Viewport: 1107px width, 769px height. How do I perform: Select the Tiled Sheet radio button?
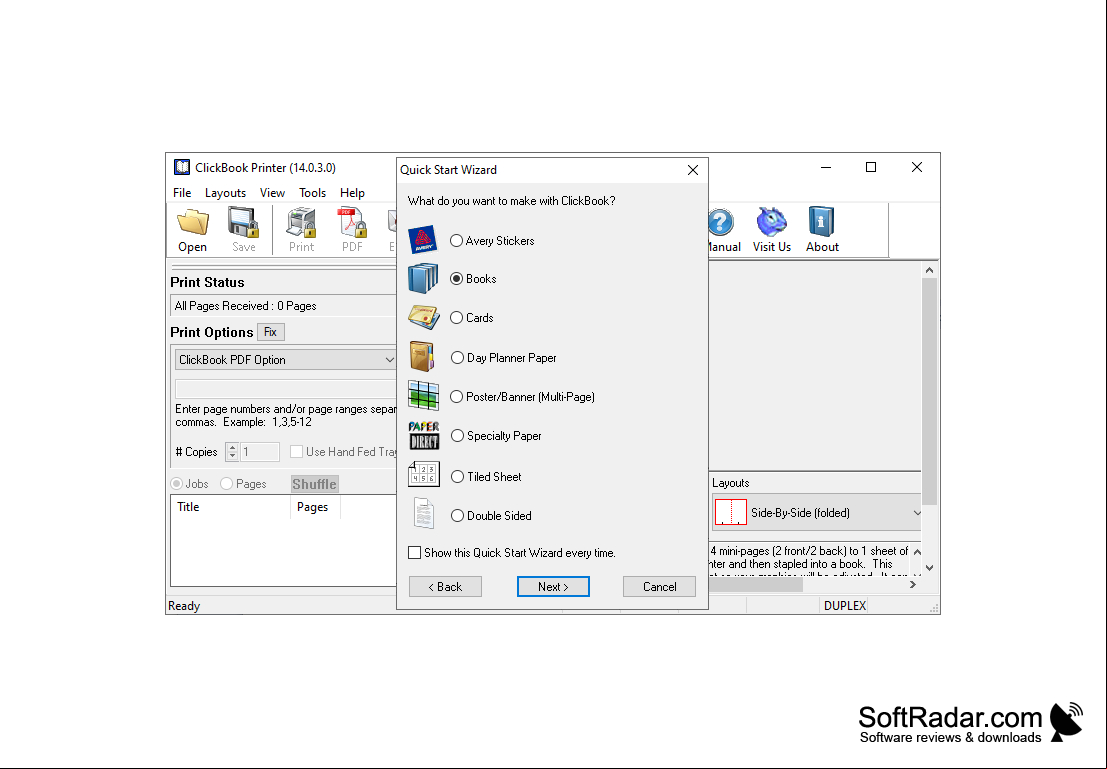tap(457, 477)
